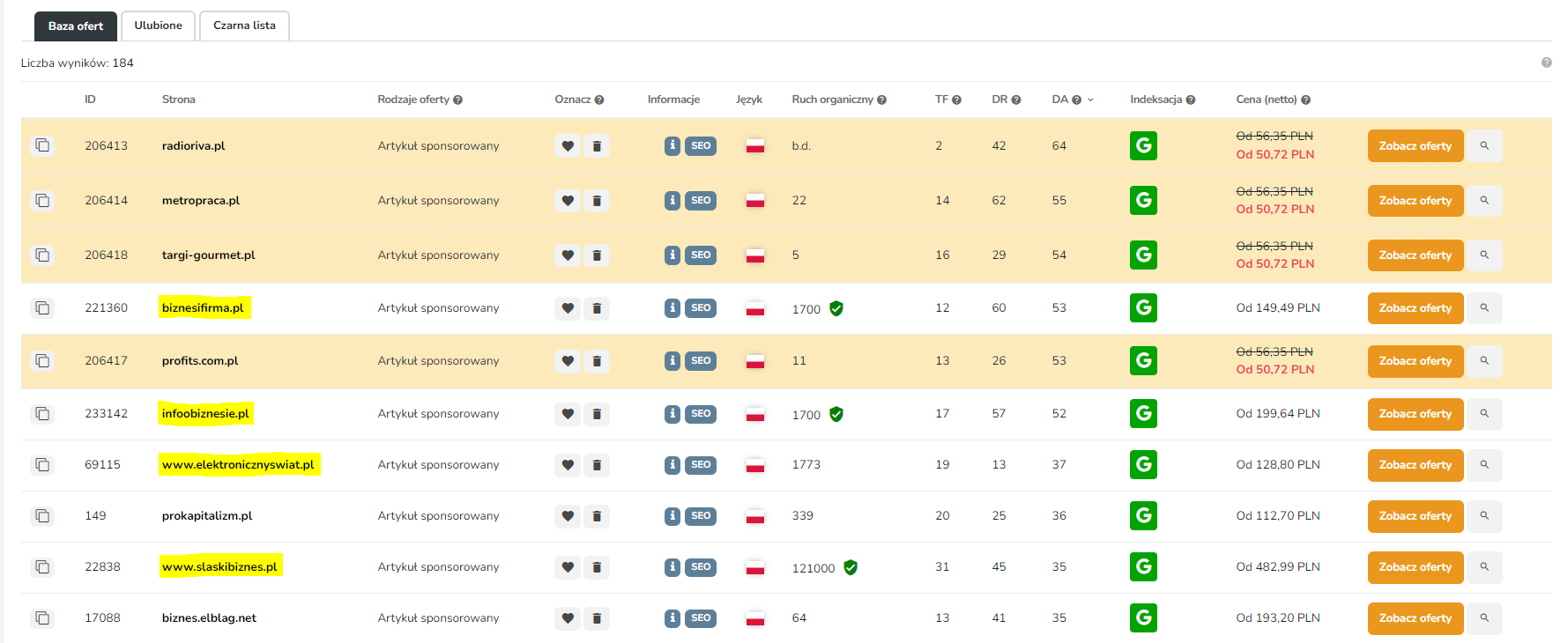The width and height of the screenshot is (1568, 643).
Task: Click copy icon for www.elektronicznyswiat.pl row
Action: click(42, 465)
